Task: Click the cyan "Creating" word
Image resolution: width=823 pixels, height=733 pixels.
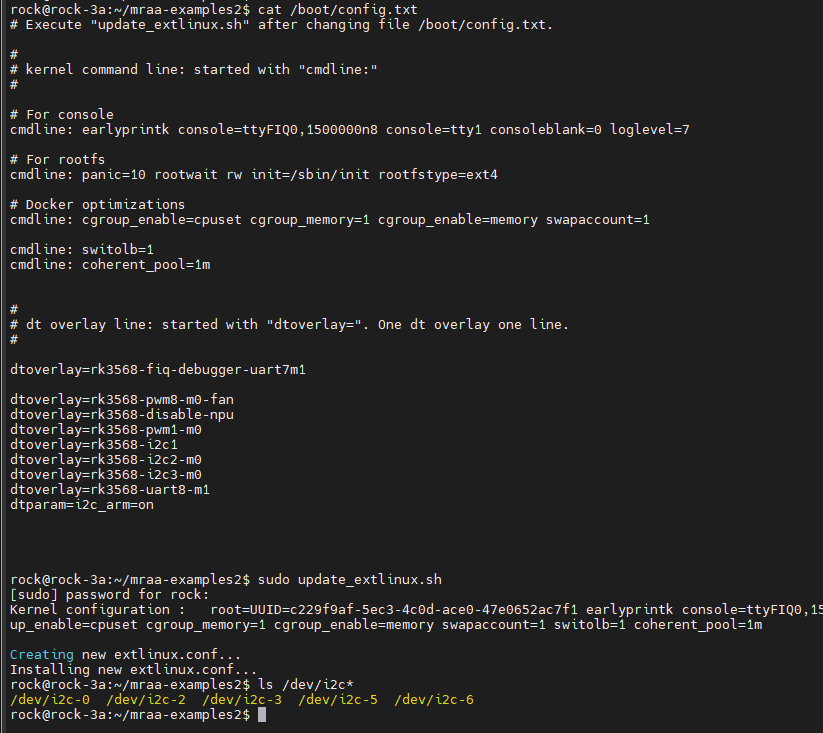Action: pyautogui.click(x=42, y=655)
